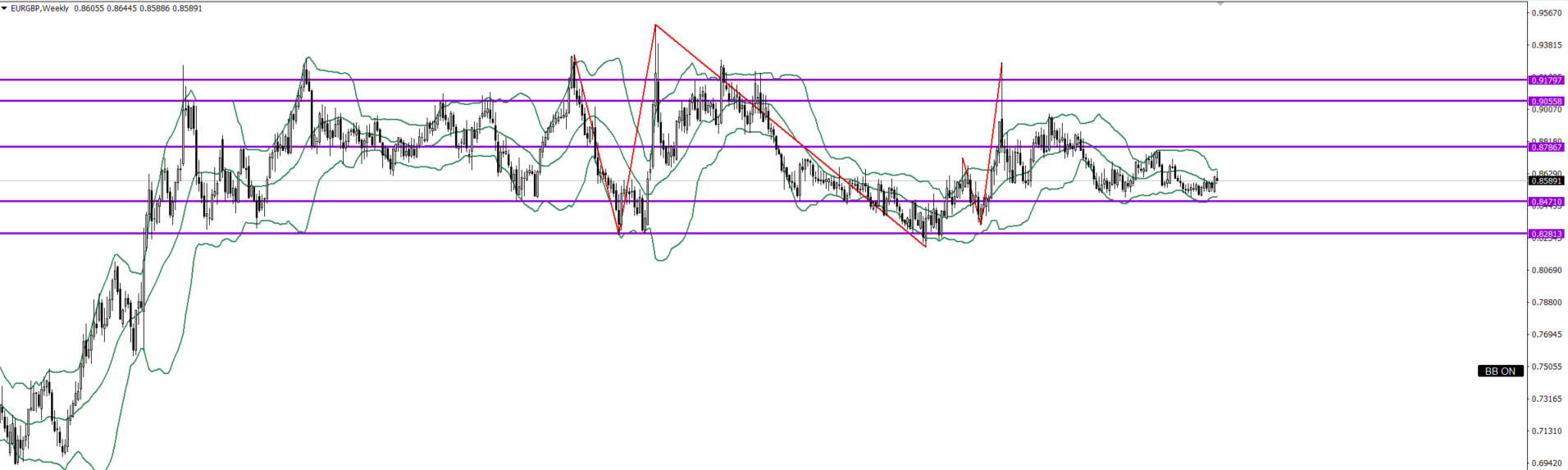Image resolution: width=1568 pixels, height=470 pixels.
Task: Select the 0.84710 purple level label
Action: tap(1547, 202)
